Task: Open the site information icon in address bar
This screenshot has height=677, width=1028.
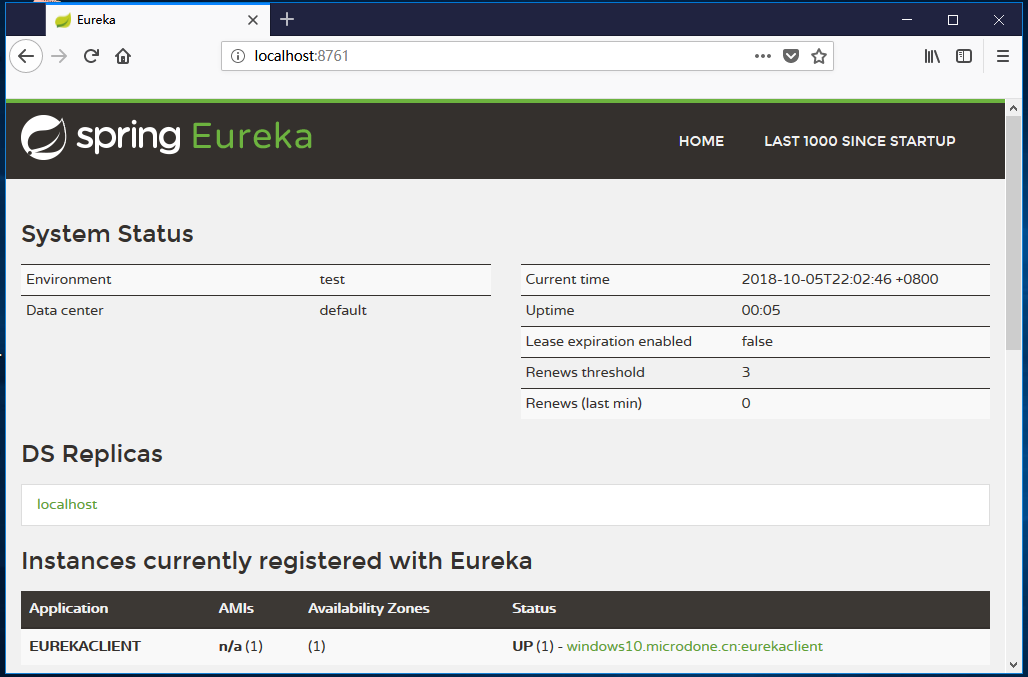Action: pyautogui.click(x=238, y=56)
